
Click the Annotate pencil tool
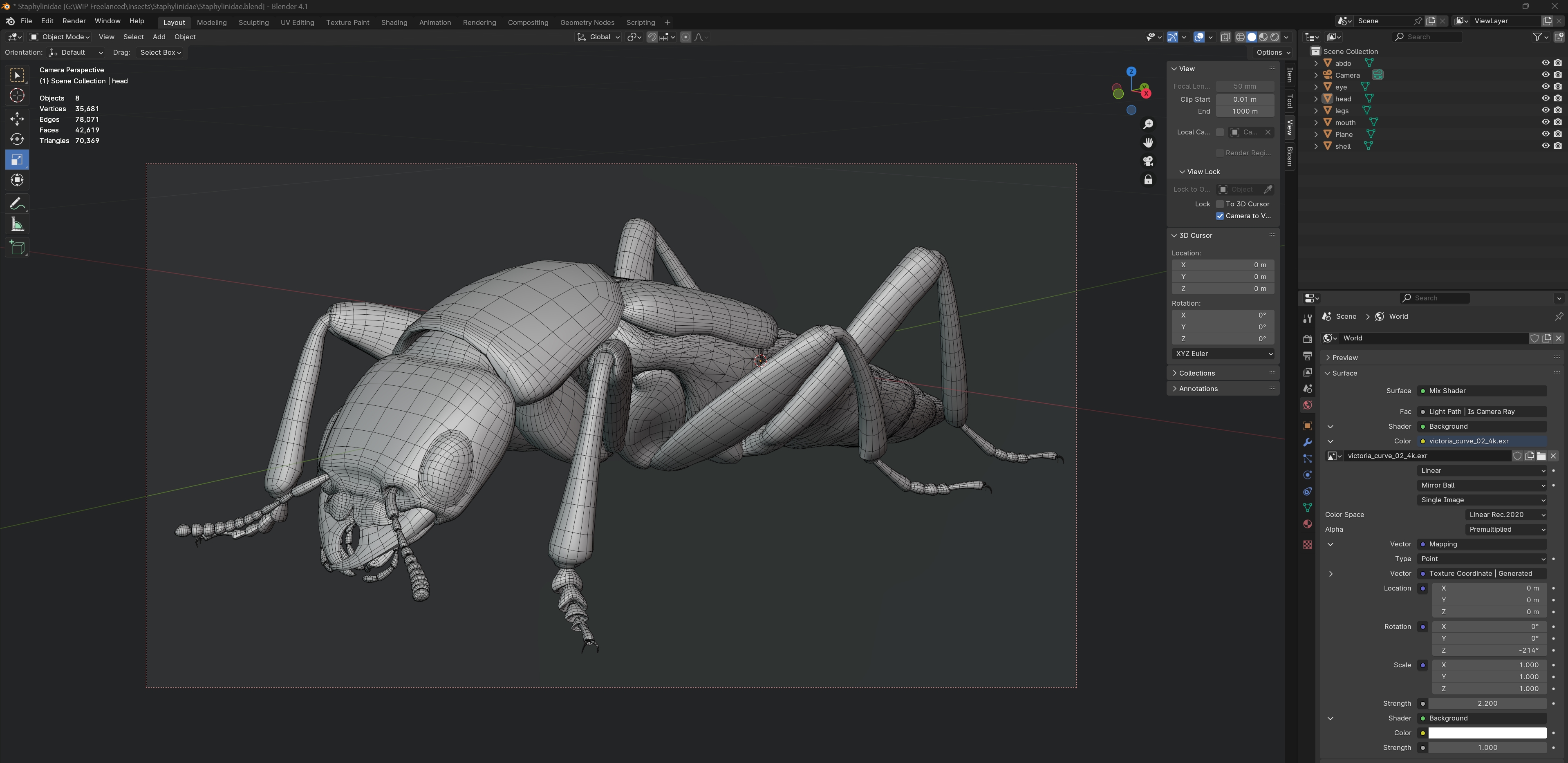[17, 203]
